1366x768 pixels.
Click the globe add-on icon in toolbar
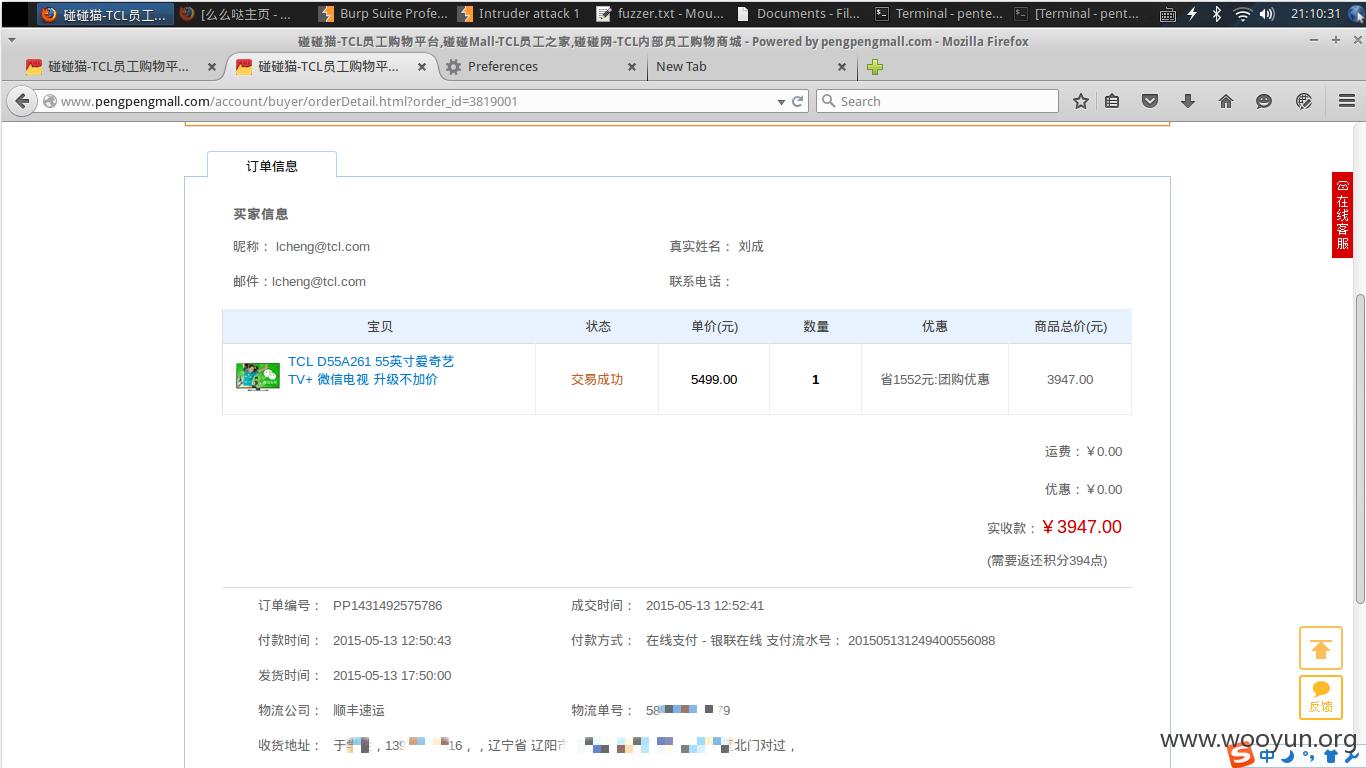click(x=1303, y=101)
